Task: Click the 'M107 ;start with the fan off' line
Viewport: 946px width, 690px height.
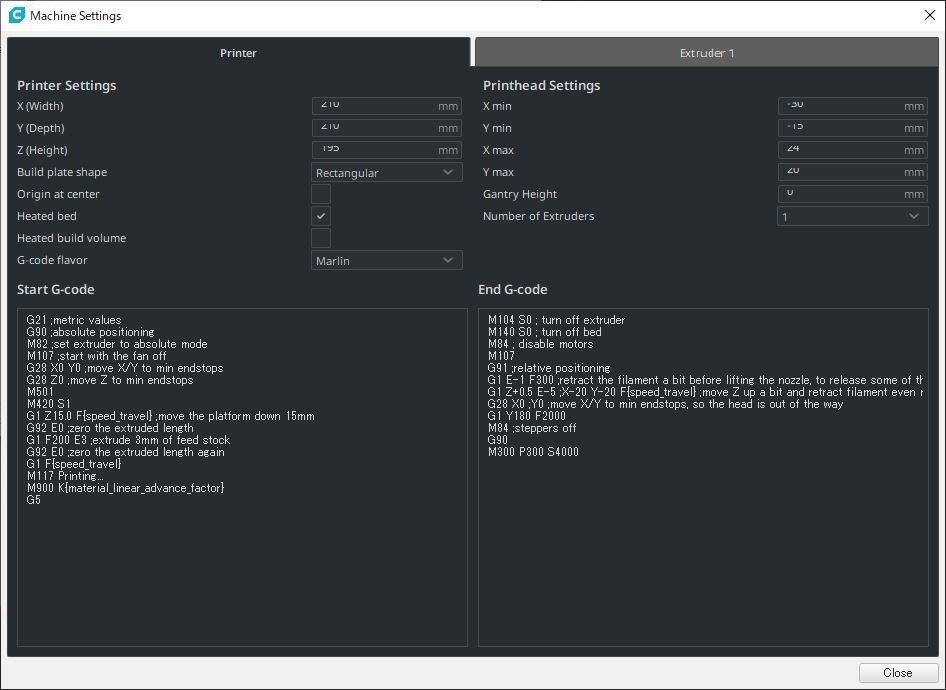Action: (x=96, y=356)
